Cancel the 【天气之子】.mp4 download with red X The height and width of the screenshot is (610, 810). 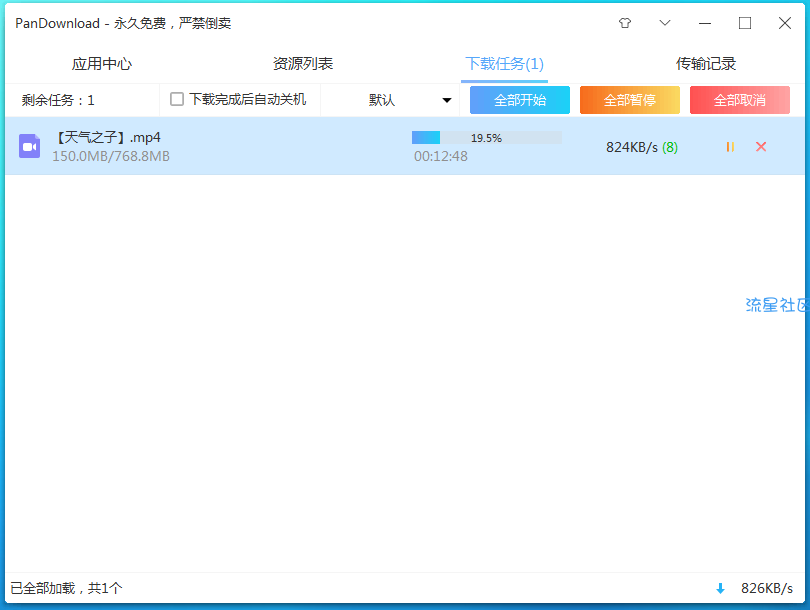click(x=761, y=147)
